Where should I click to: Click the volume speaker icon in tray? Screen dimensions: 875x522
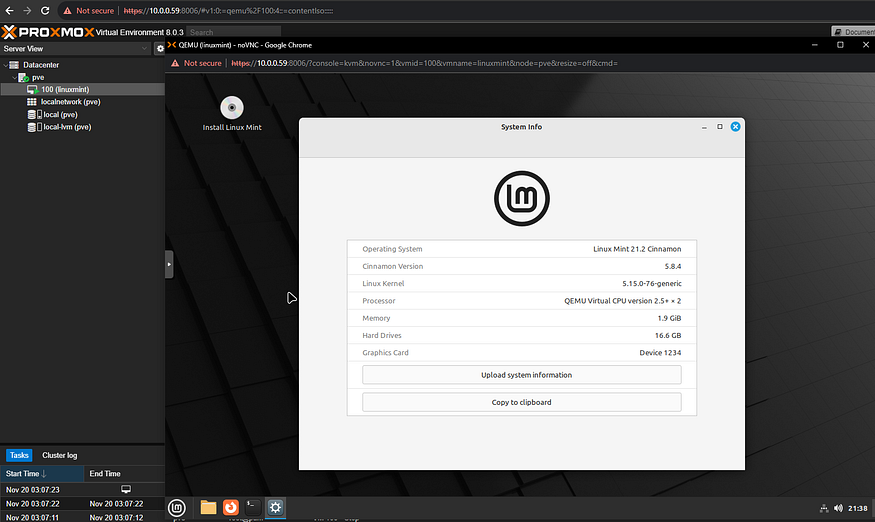point(838,508)
